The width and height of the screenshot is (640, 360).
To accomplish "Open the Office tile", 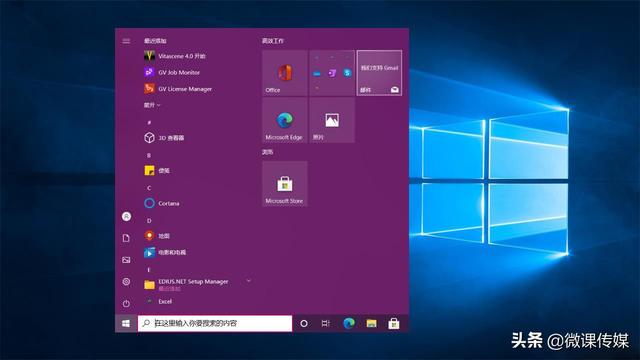I will [285, 73].
